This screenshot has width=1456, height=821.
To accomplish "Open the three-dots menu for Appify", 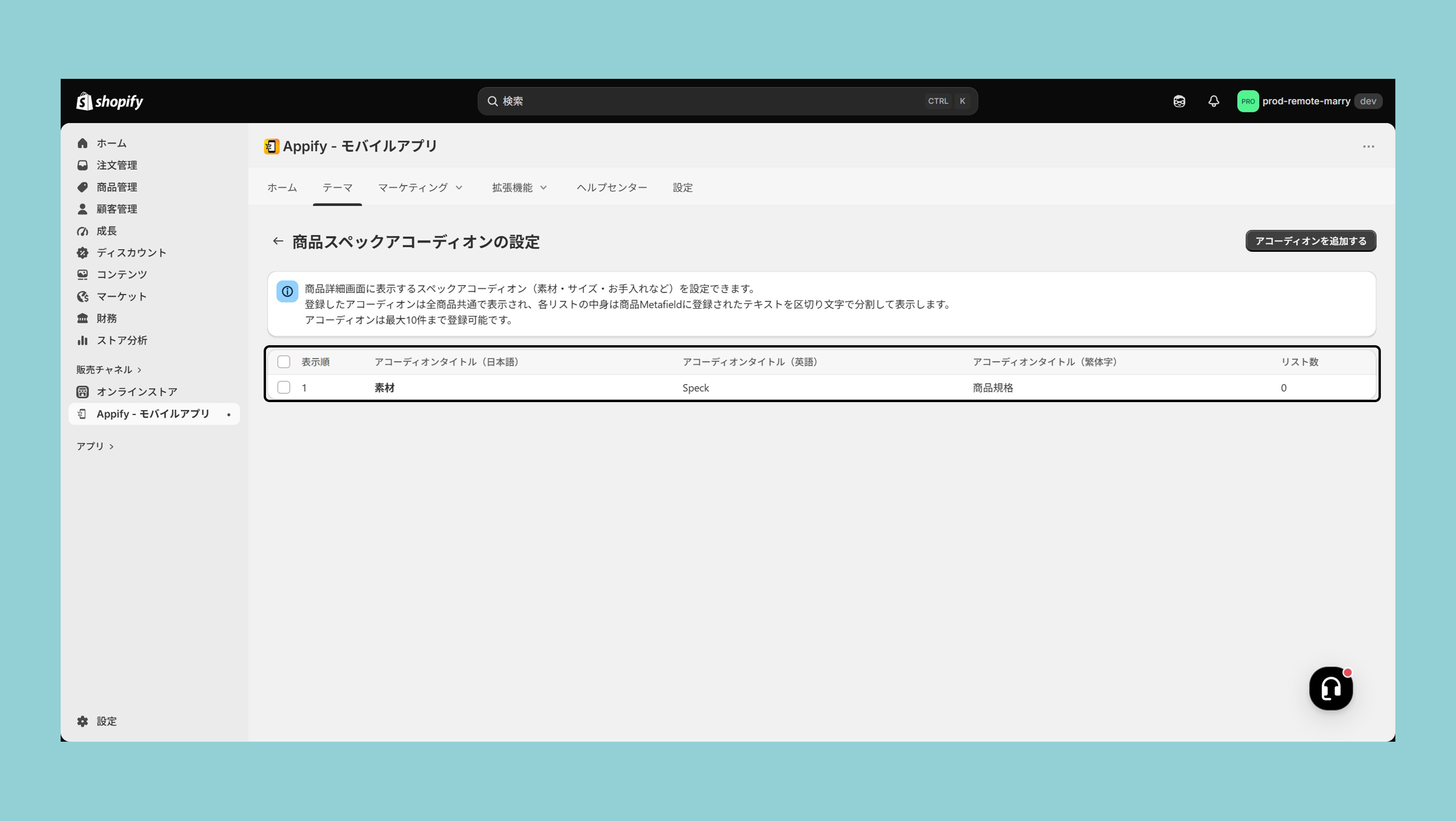I will coord(1368,146).
